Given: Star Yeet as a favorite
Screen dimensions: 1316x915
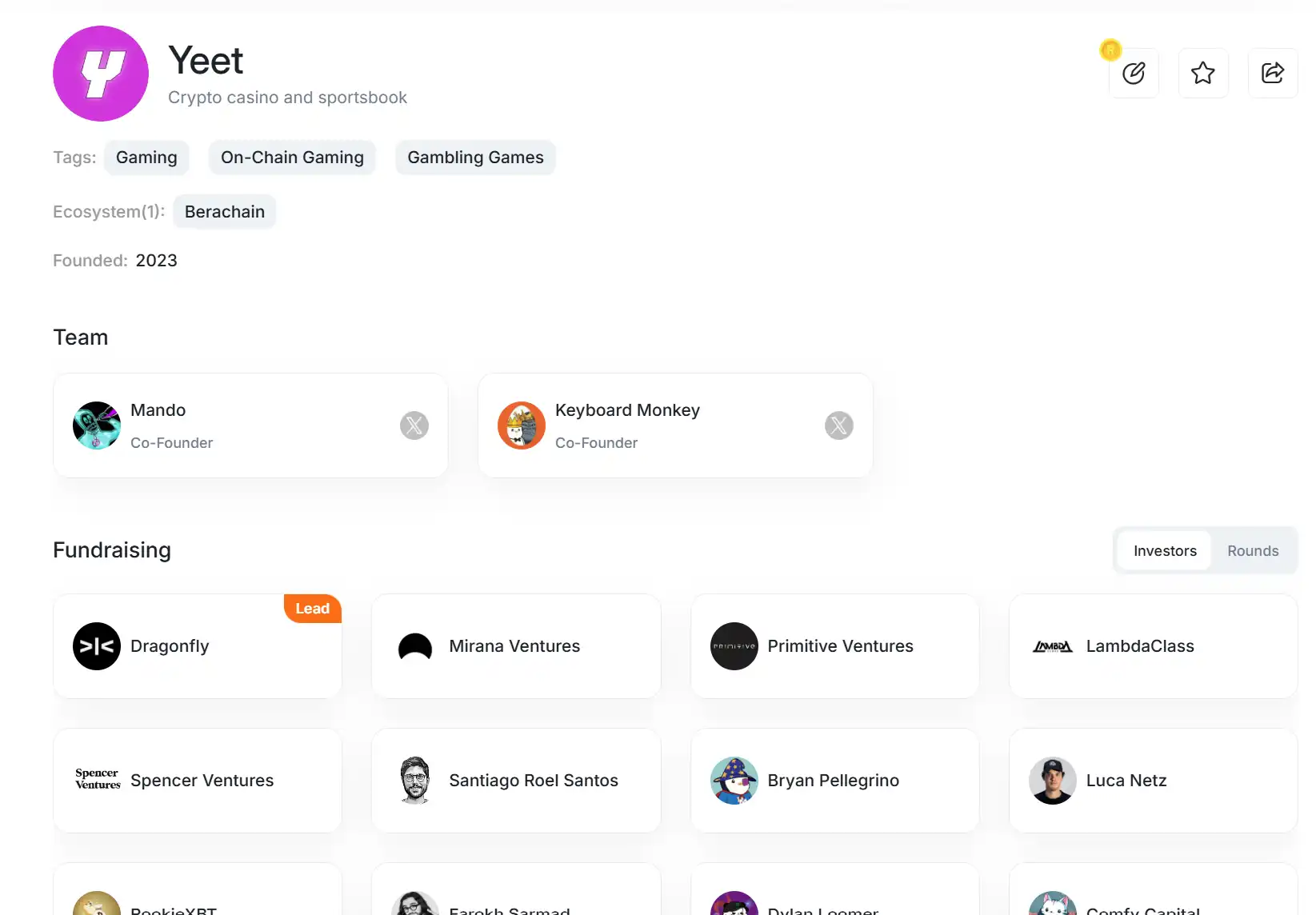Looking at the screenshot, I should click(1203, 74).
